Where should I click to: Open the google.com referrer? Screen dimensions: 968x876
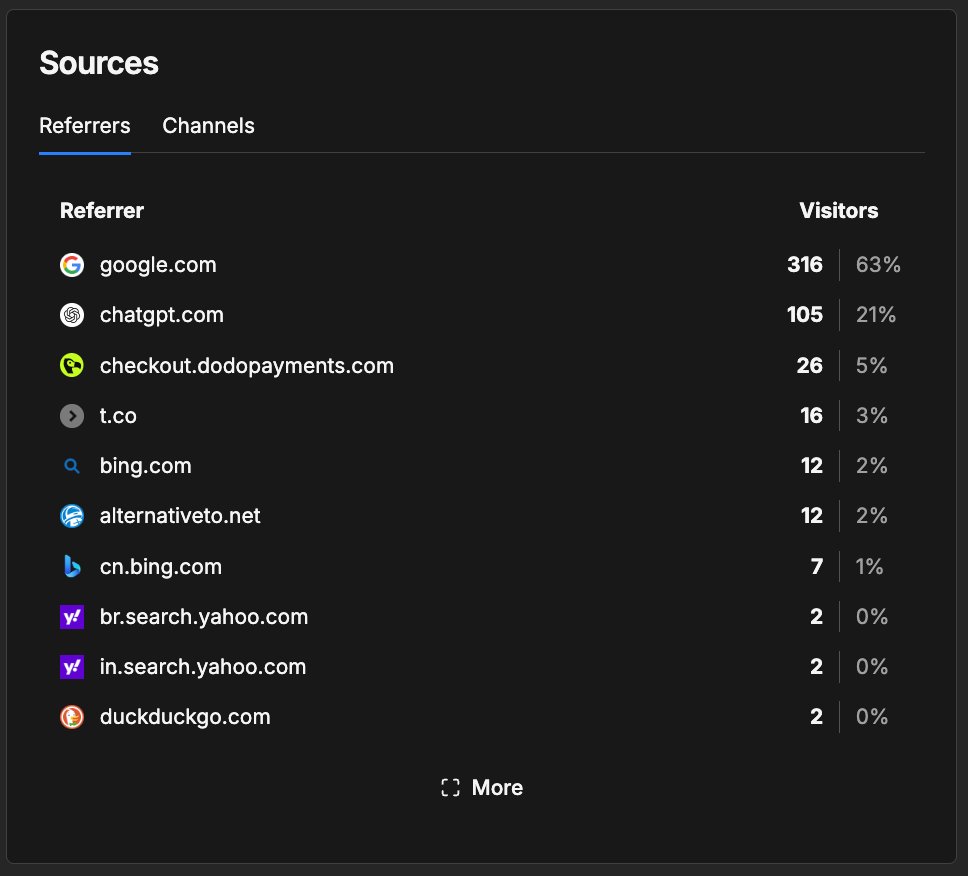point(158,265)
